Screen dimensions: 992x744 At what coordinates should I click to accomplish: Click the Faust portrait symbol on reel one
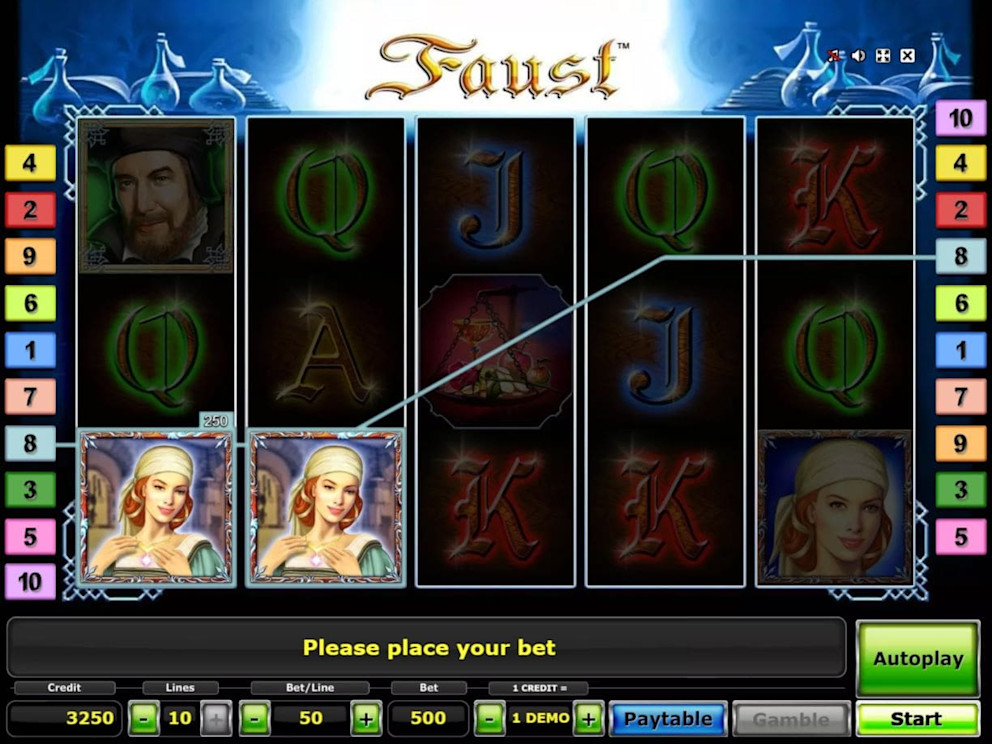tap(156, 196)
